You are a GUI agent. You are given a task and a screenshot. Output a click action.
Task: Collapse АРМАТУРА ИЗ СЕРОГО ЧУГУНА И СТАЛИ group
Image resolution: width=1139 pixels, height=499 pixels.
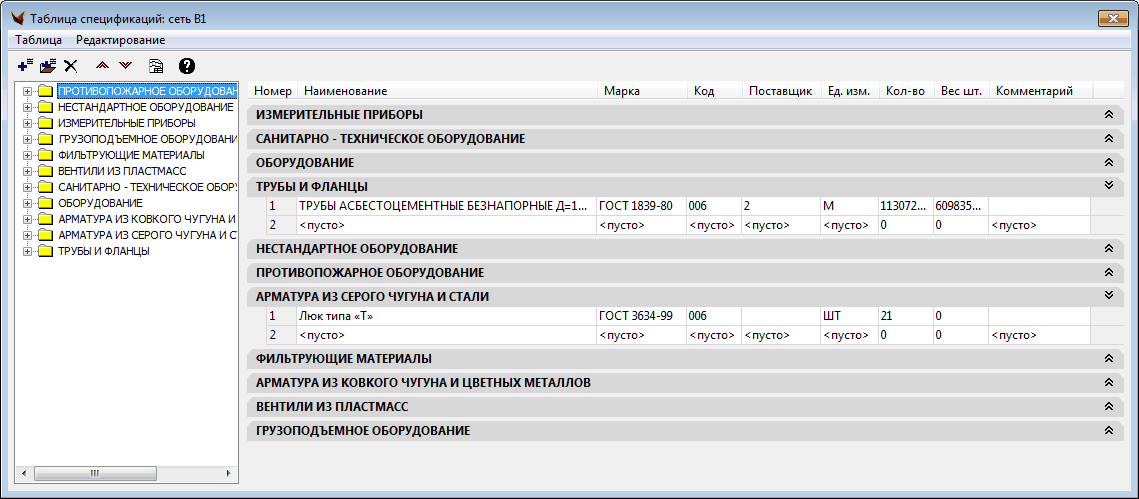[1108, 296]
